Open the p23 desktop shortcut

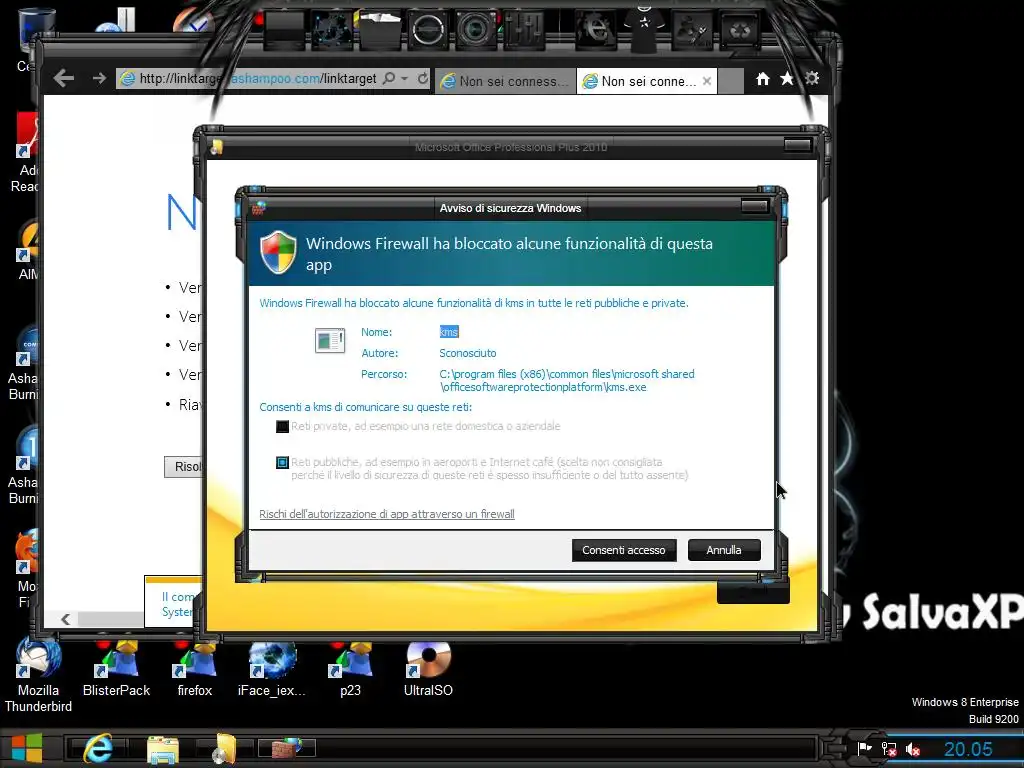coord(351,669)
